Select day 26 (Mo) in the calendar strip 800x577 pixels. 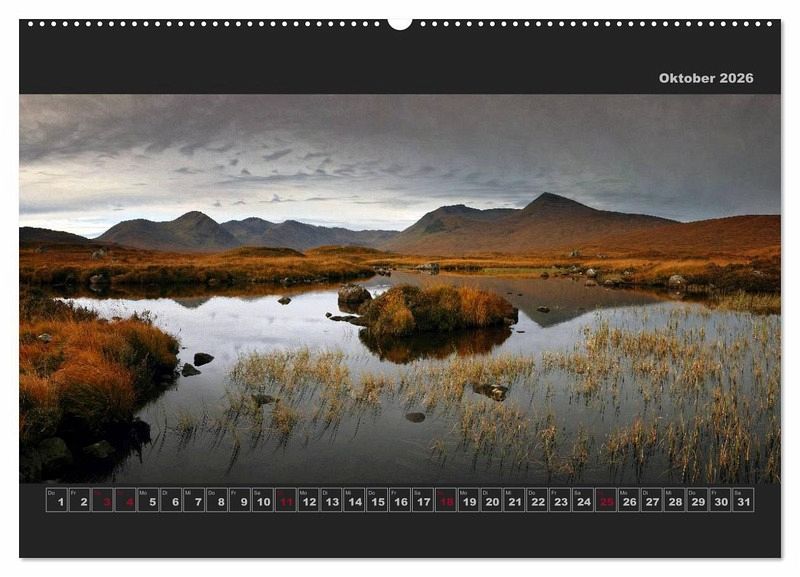(x=630, y=500)
